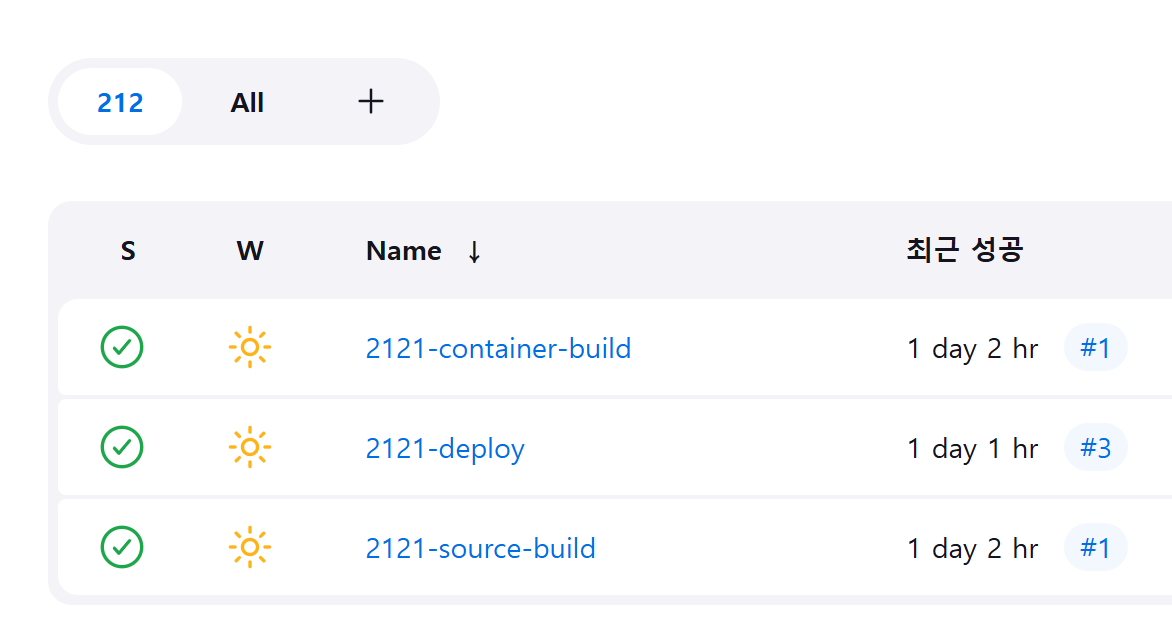1172x620 pixels.
Task: Click sunny weather icon for 2121-deploy
Action: tap(250, 447)
